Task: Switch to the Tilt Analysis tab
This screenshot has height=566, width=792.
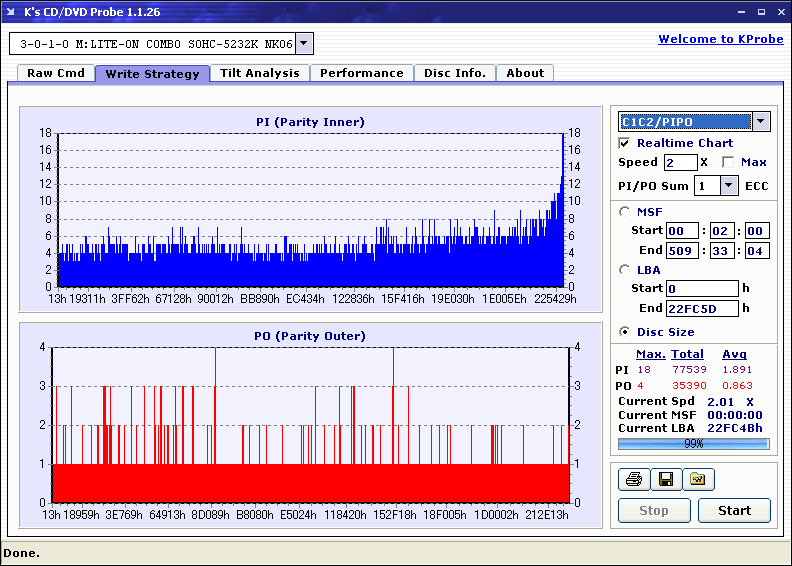Action: [260, 73]
